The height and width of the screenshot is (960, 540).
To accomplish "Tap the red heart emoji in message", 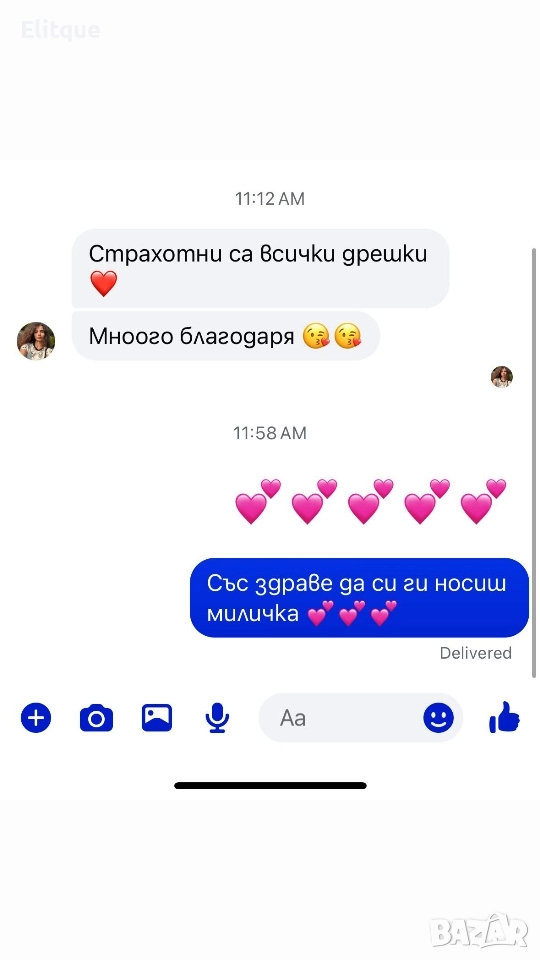I will [x=103, y=284].
